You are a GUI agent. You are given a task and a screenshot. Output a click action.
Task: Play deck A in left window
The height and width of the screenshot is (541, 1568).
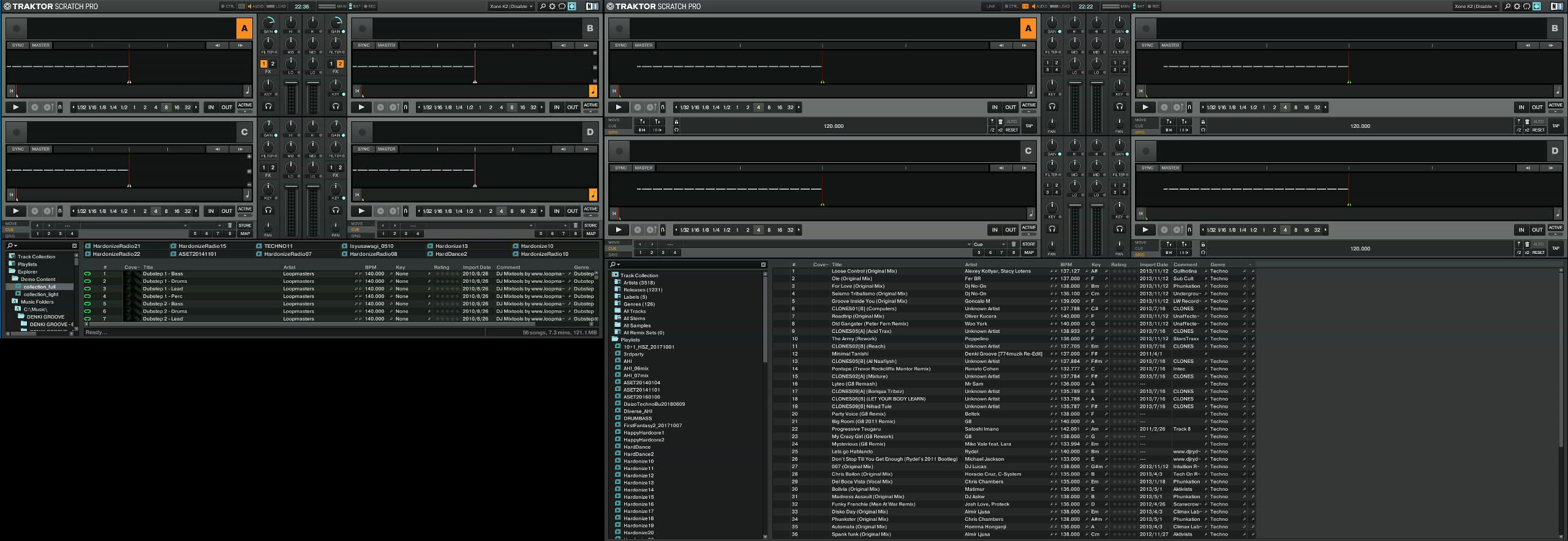16,107
